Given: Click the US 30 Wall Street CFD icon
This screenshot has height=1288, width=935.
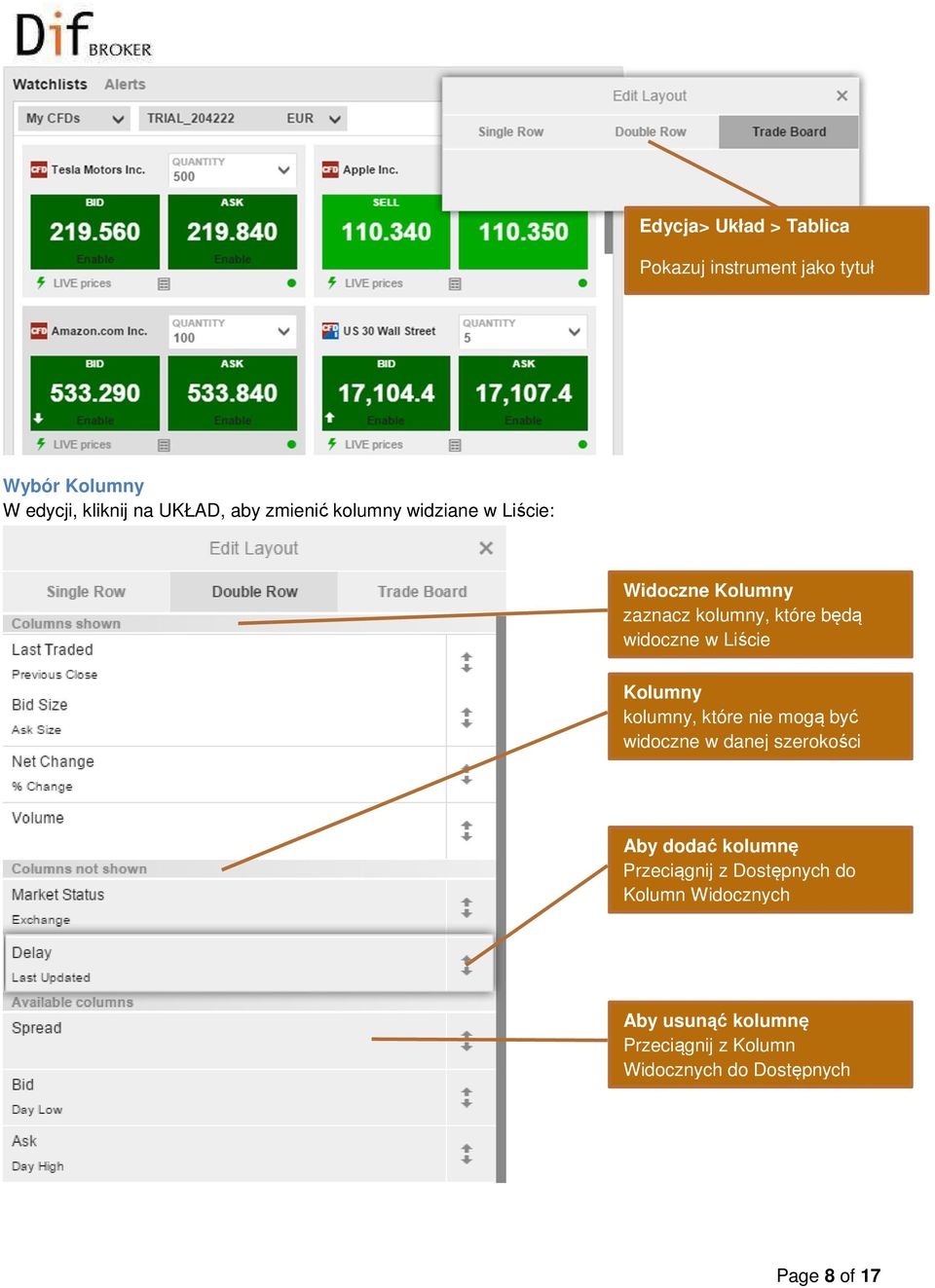Looking at the screenshot, I should click(x=330, y=331).
